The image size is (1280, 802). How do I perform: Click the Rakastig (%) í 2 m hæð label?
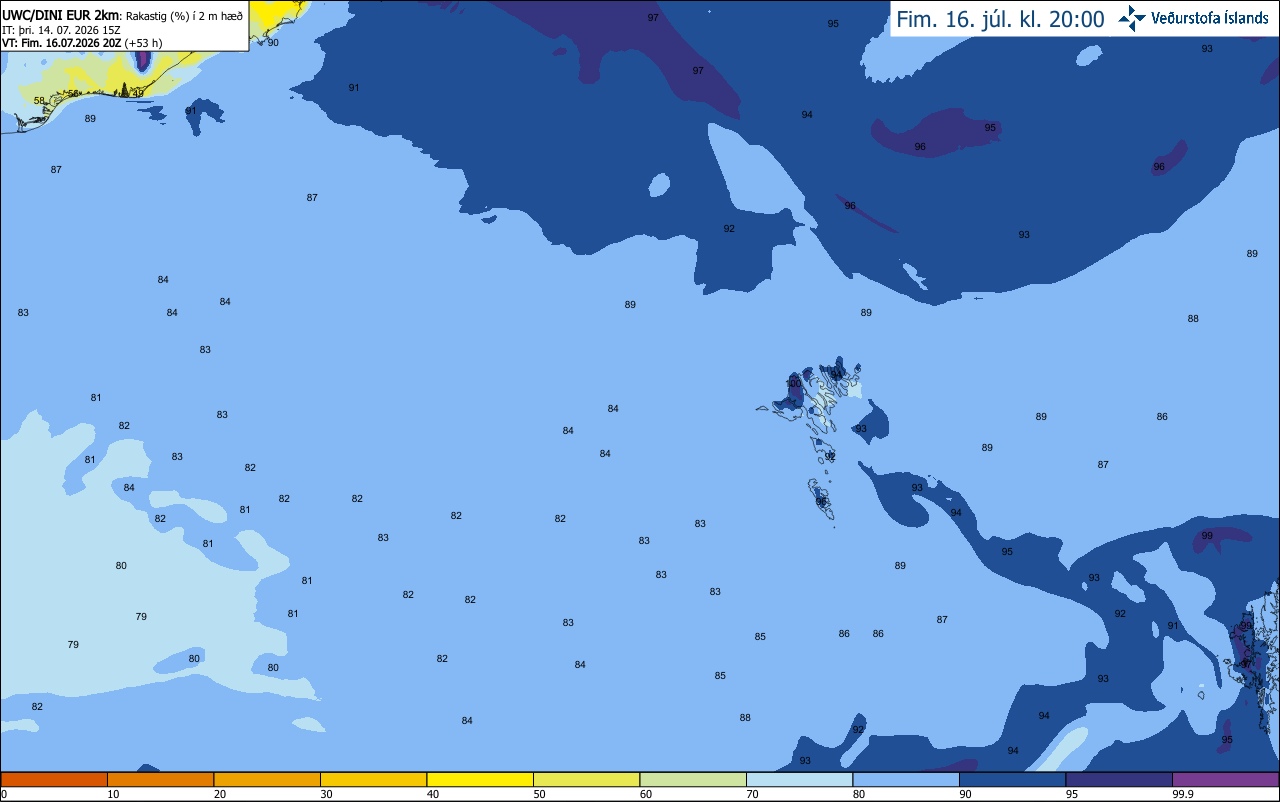[184, 15]
